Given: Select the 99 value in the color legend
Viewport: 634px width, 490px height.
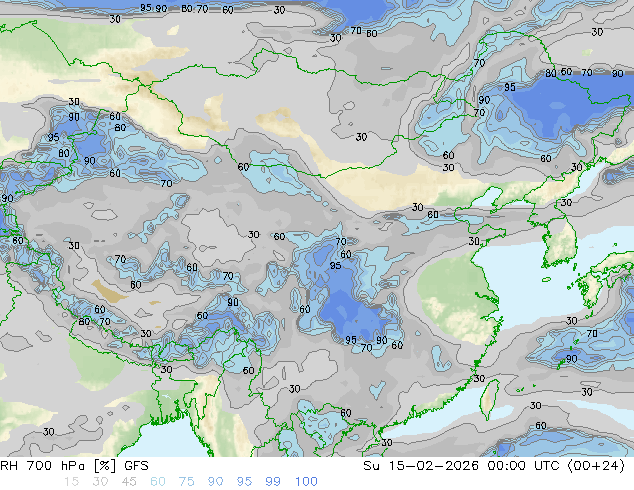Looking at the screenshot, I should click(273, 482).
